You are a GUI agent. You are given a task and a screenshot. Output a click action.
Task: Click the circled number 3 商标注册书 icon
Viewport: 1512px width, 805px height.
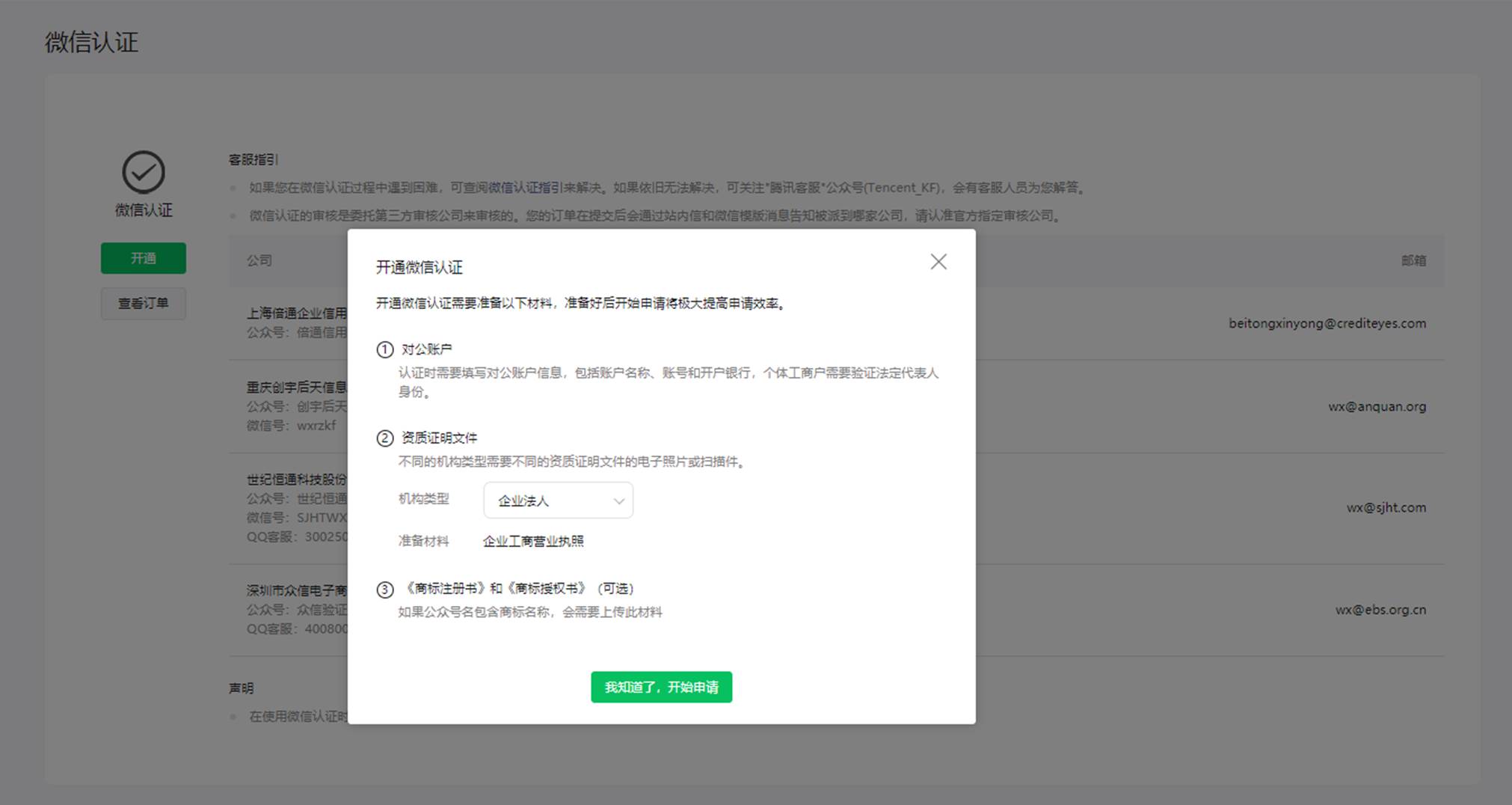tap(384, 590)
